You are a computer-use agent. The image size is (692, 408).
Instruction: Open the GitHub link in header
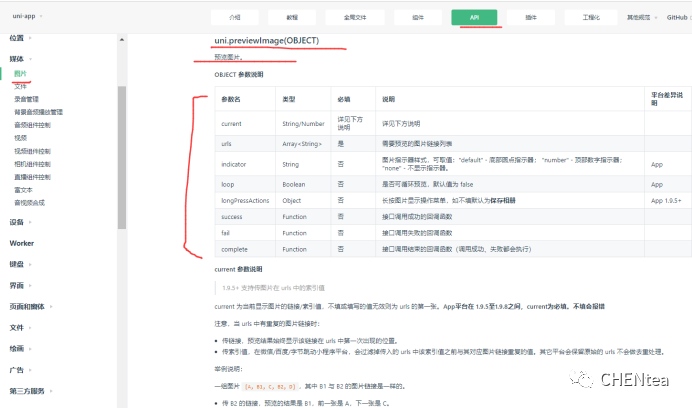[x=677, y=18]
